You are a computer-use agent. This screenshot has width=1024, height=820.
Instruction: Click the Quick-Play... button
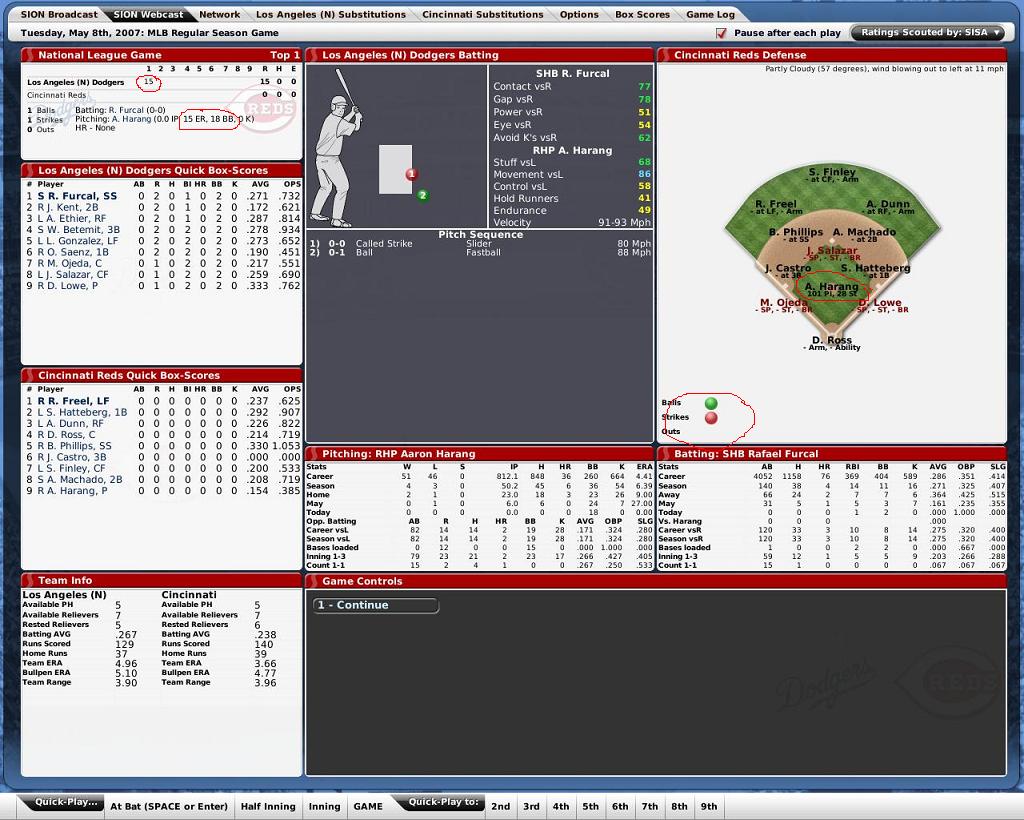pyautogui.click(x=66, y=802)
